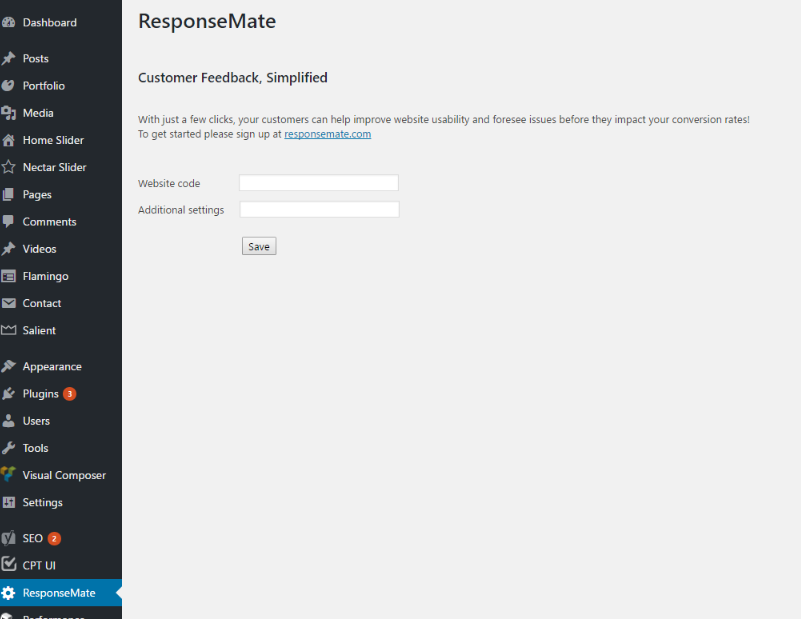
Task: Click the Portfolio sidebar icon
Action: [8, 85]
